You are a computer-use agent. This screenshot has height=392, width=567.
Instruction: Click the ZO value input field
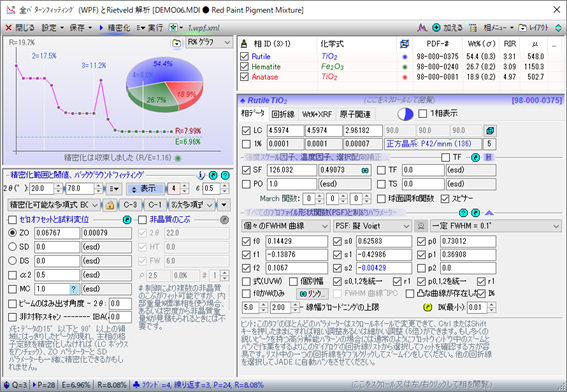(x=57, y=233)
